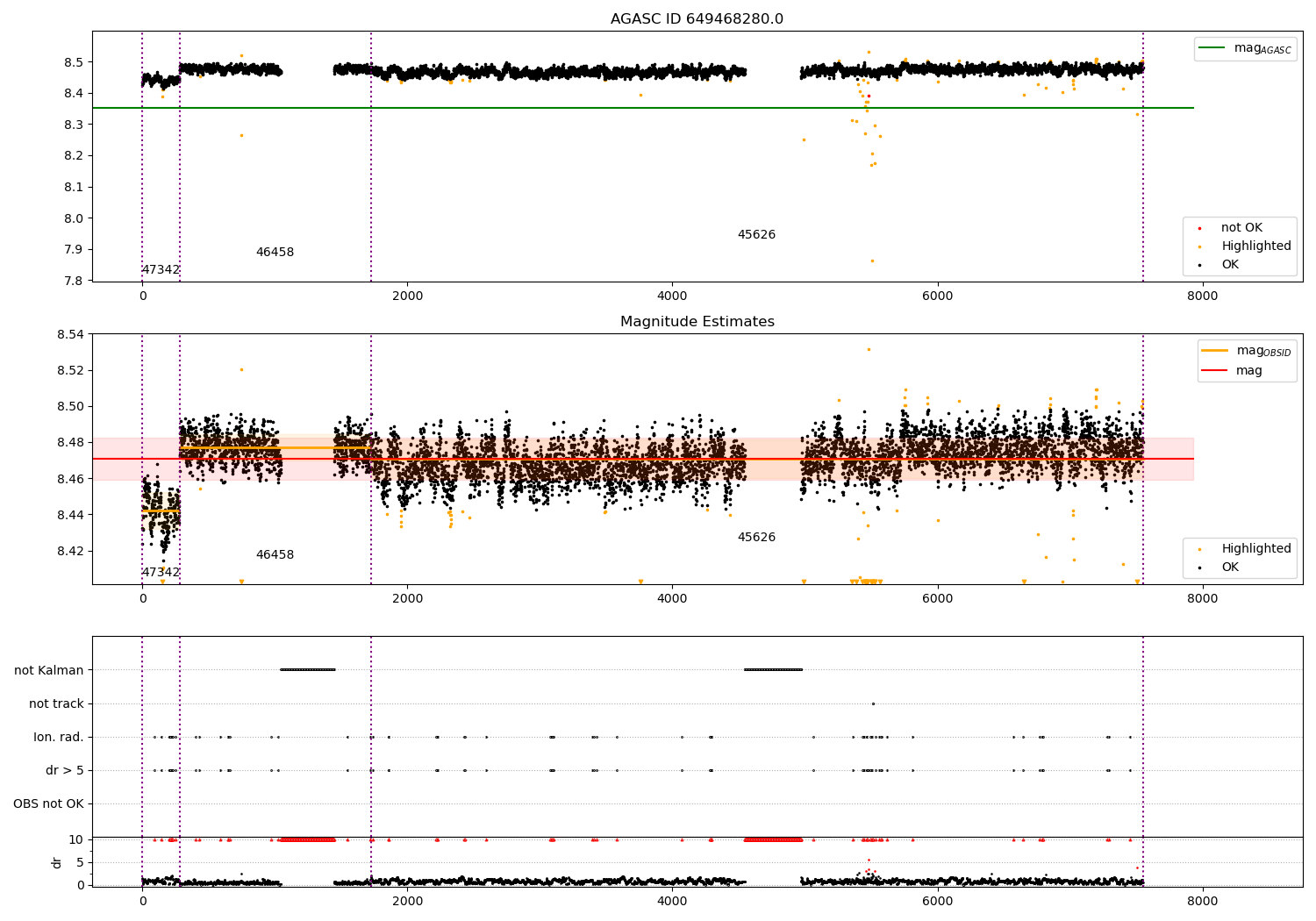The height and width of the screenshot is (921, 1316).
Task: Click Highlighted in the top panel legend
Action: [x=1256, y=246]
